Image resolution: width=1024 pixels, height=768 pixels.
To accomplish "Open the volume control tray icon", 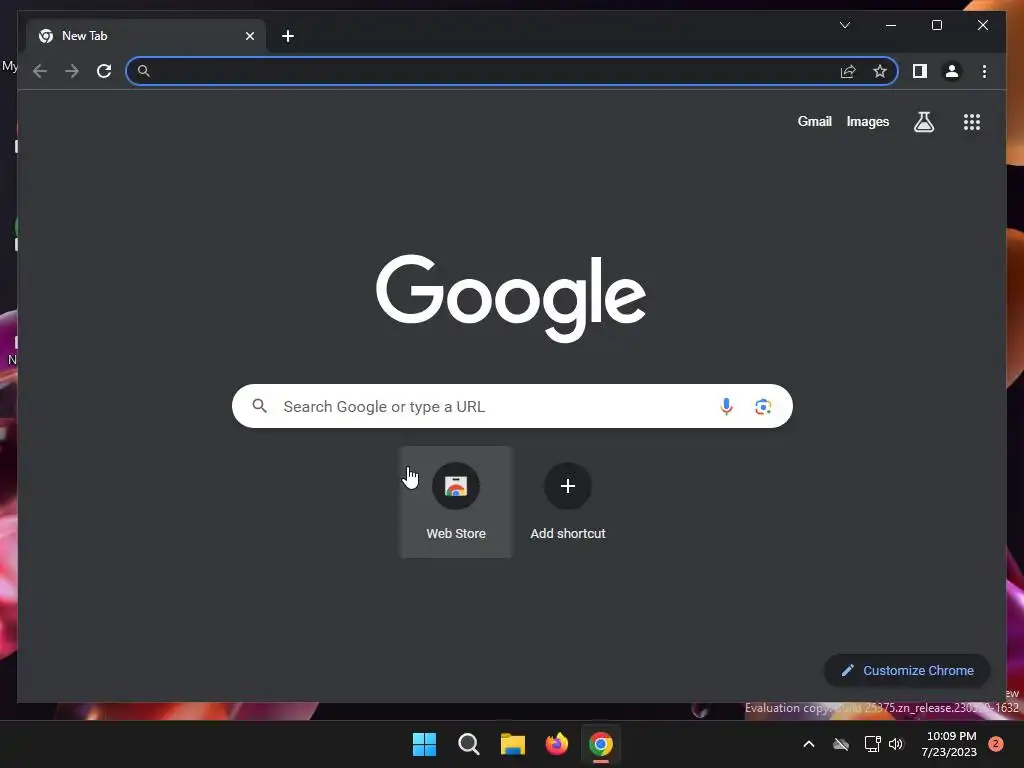I will click(x=896, y=744).
